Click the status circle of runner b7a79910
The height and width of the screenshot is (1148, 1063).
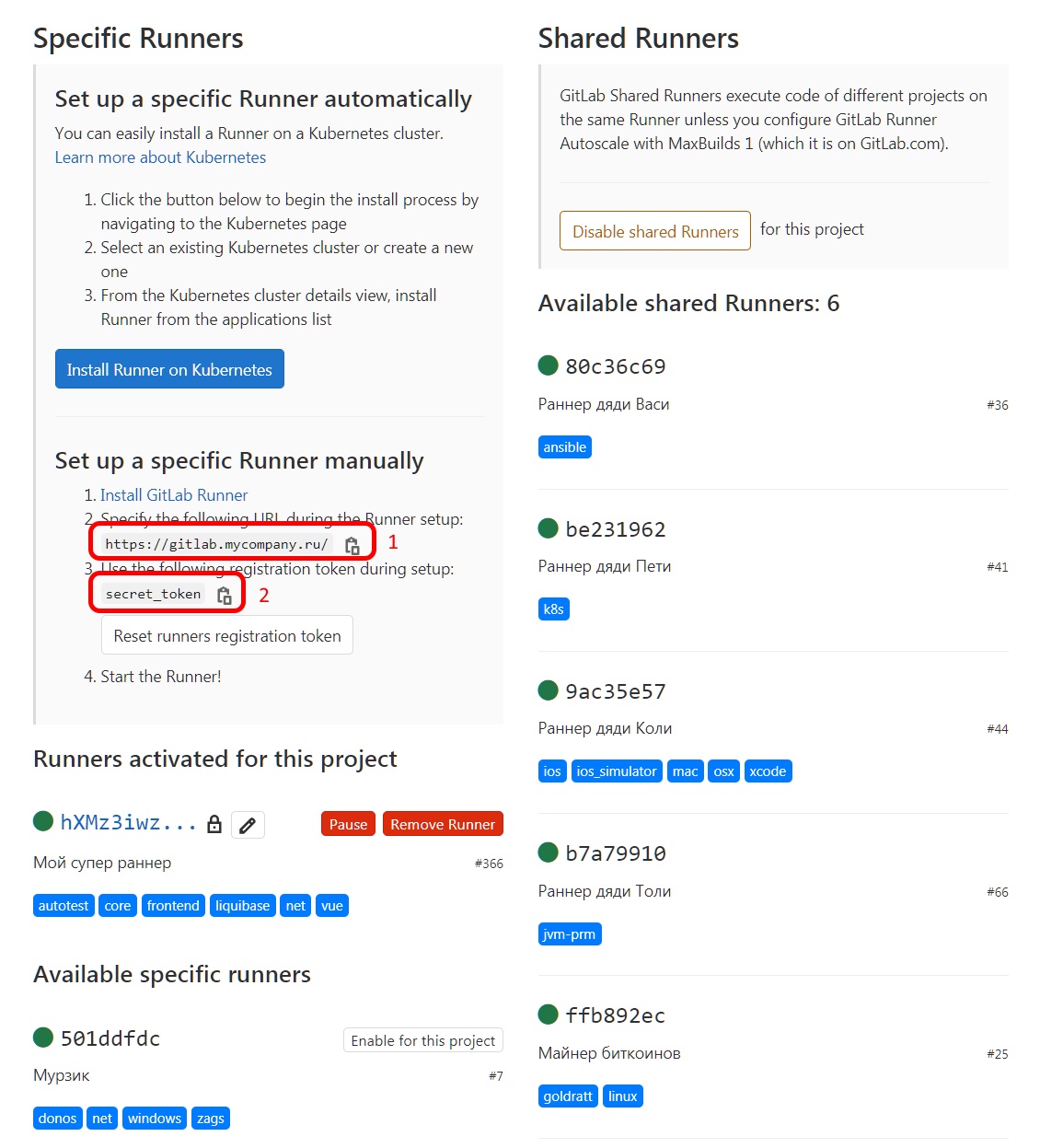point(549,852)
